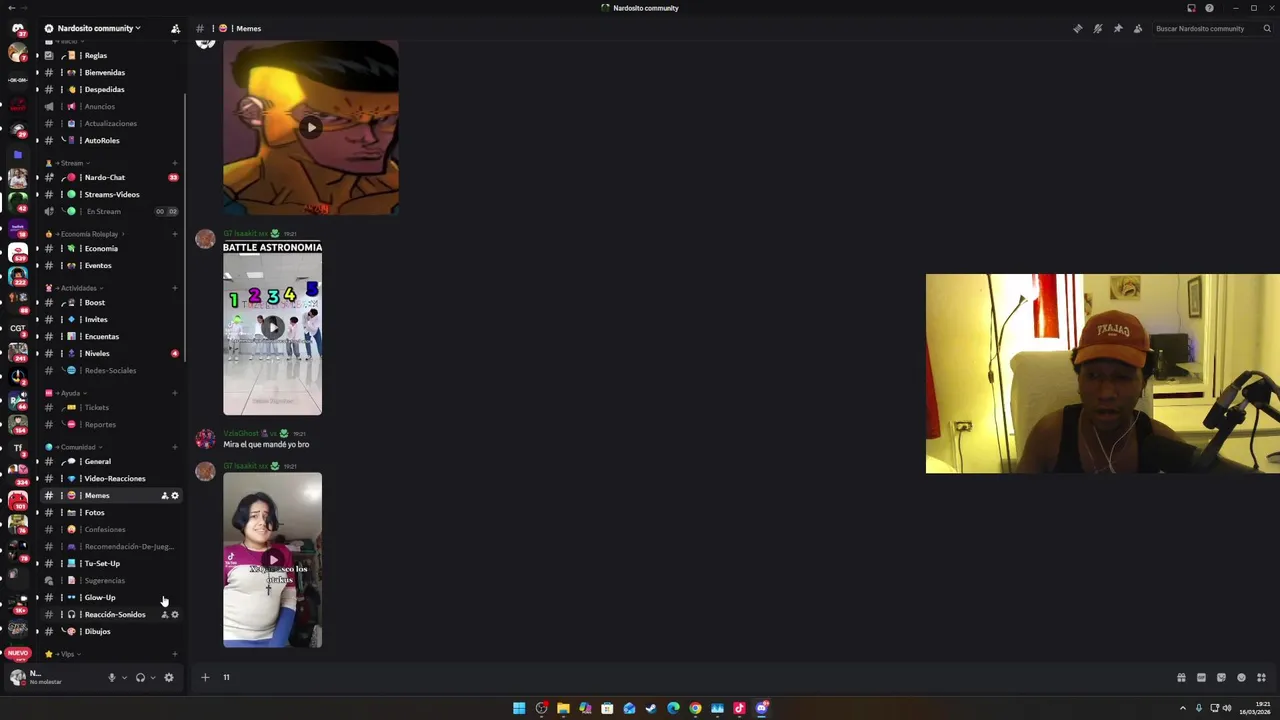Open the apps launcher icon in message bar
Screen dimensions: 1280x720
click(x=1261, y=678)
